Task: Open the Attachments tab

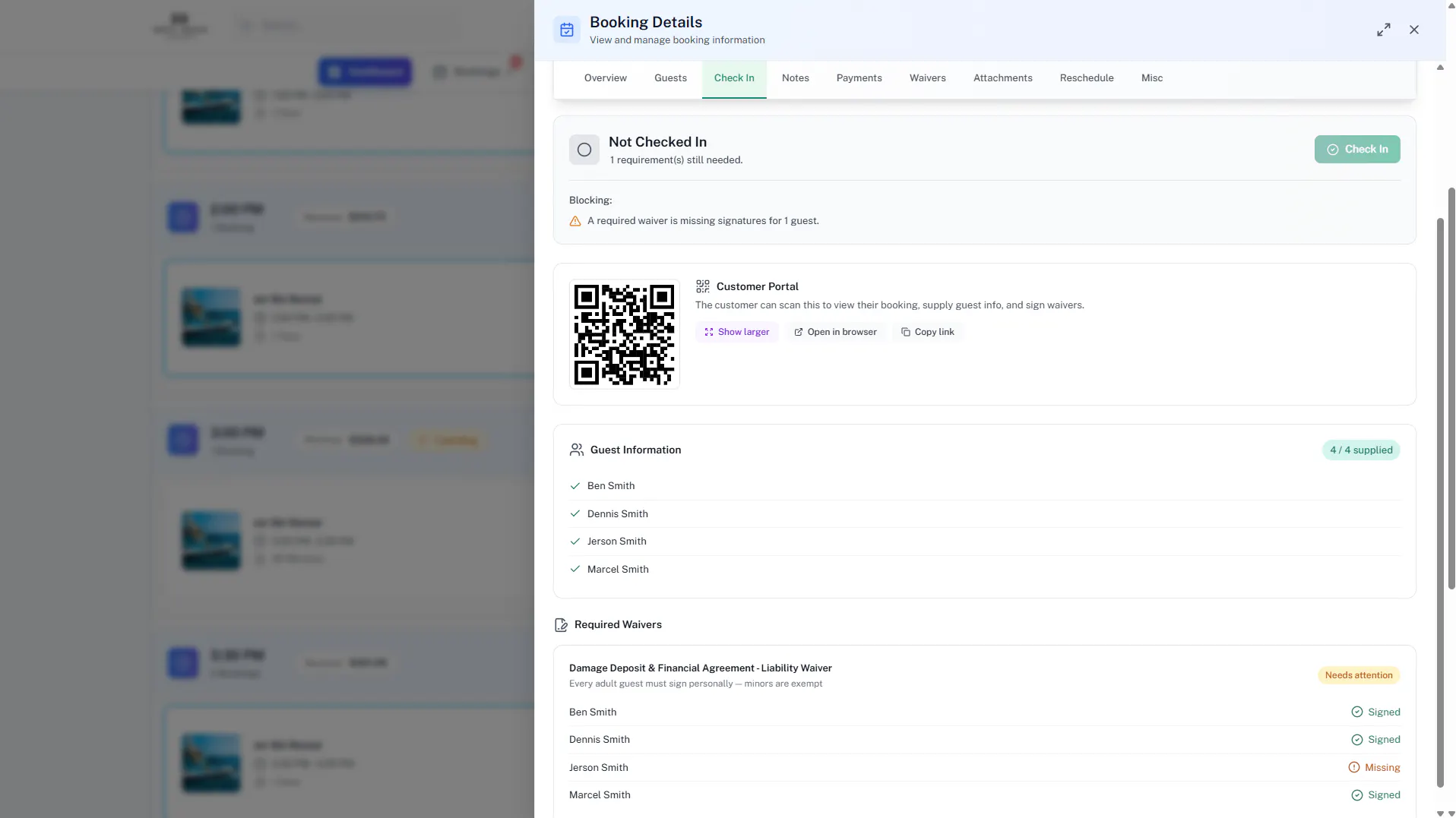Action: (x=1002, y=78)
